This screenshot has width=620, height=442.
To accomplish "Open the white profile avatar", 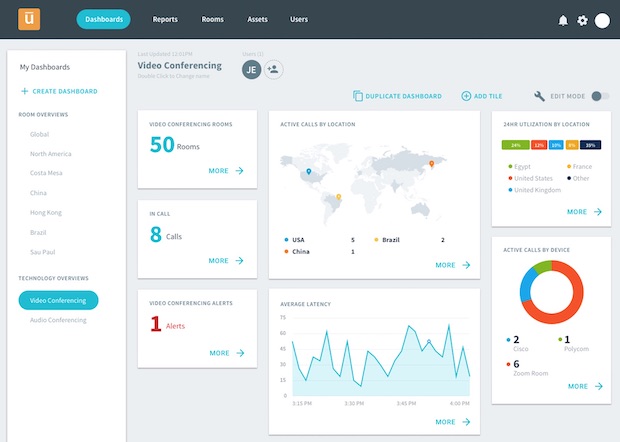I will pyautogui.click(x=602, y=20).
